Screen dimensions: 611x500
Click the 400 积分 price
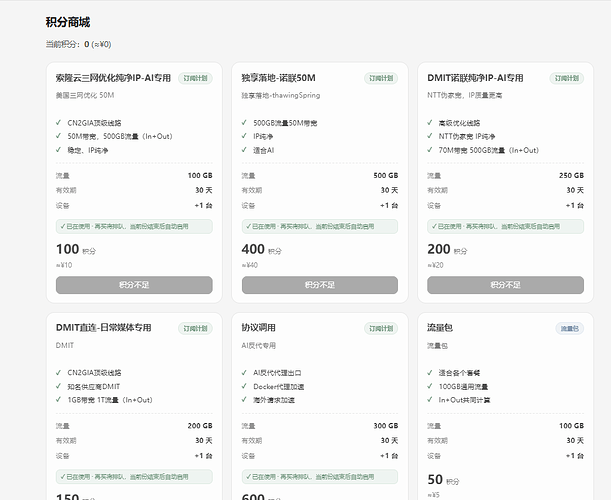(x=261, y=249)
